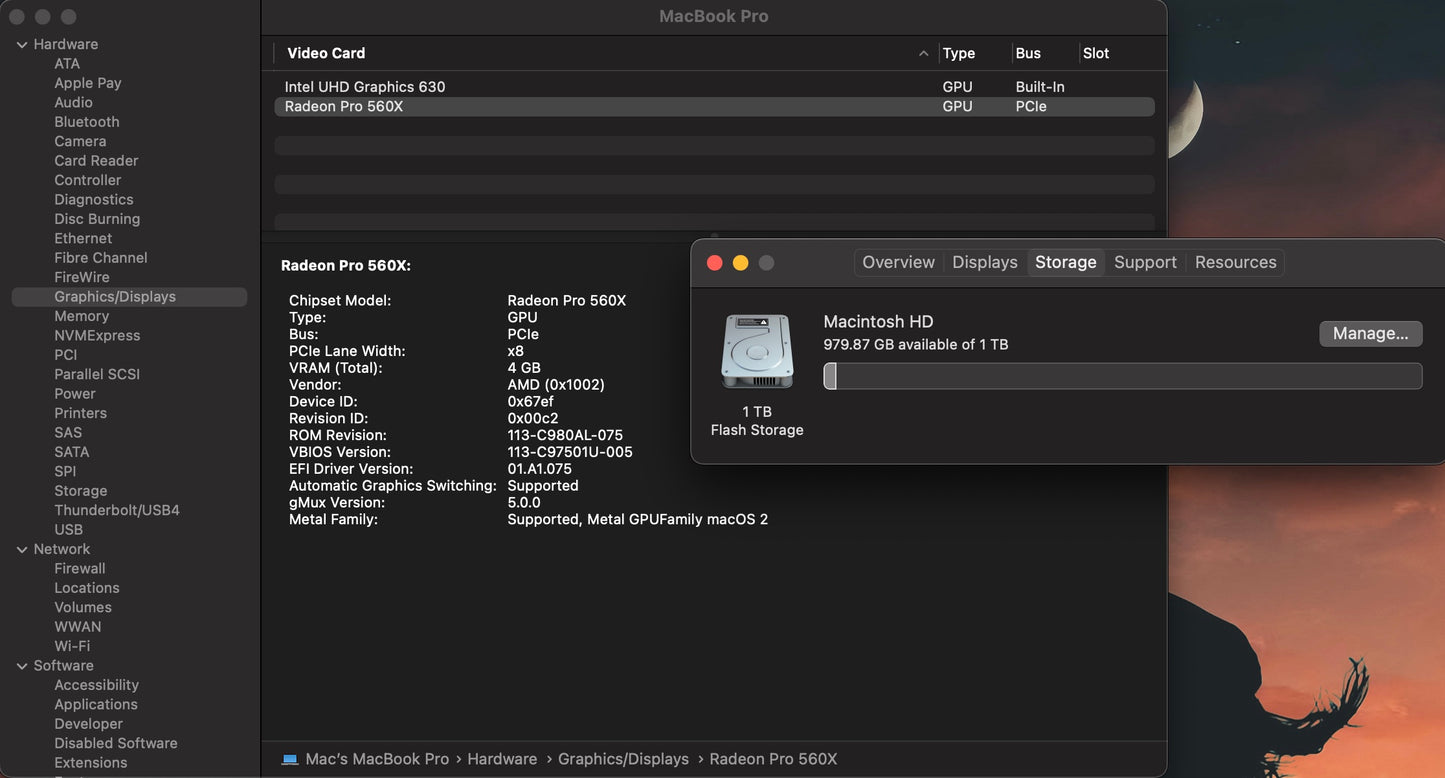Select Thunderbolt/USB4 in the sidebar
1445x778 pixels.
[x=117, y=510]
